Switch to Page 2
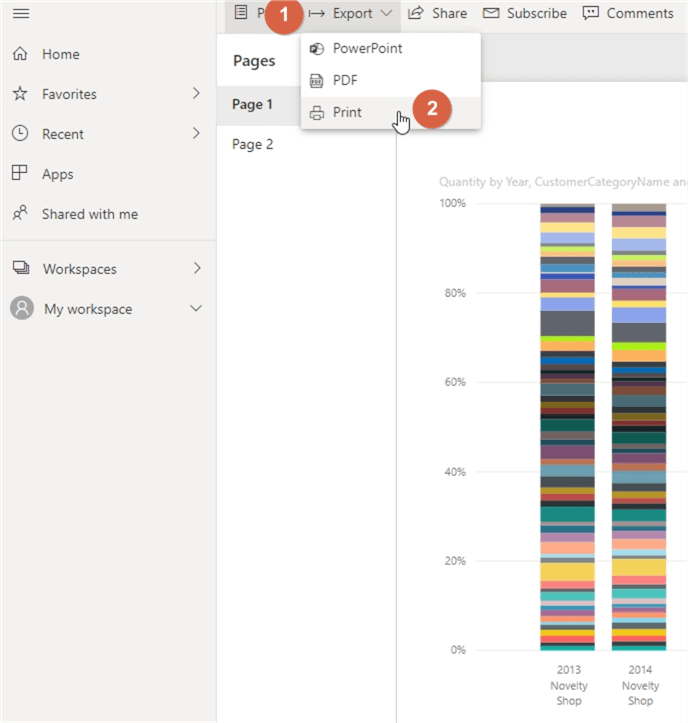Viewport: 688px width, 723px height. [253, 144]
